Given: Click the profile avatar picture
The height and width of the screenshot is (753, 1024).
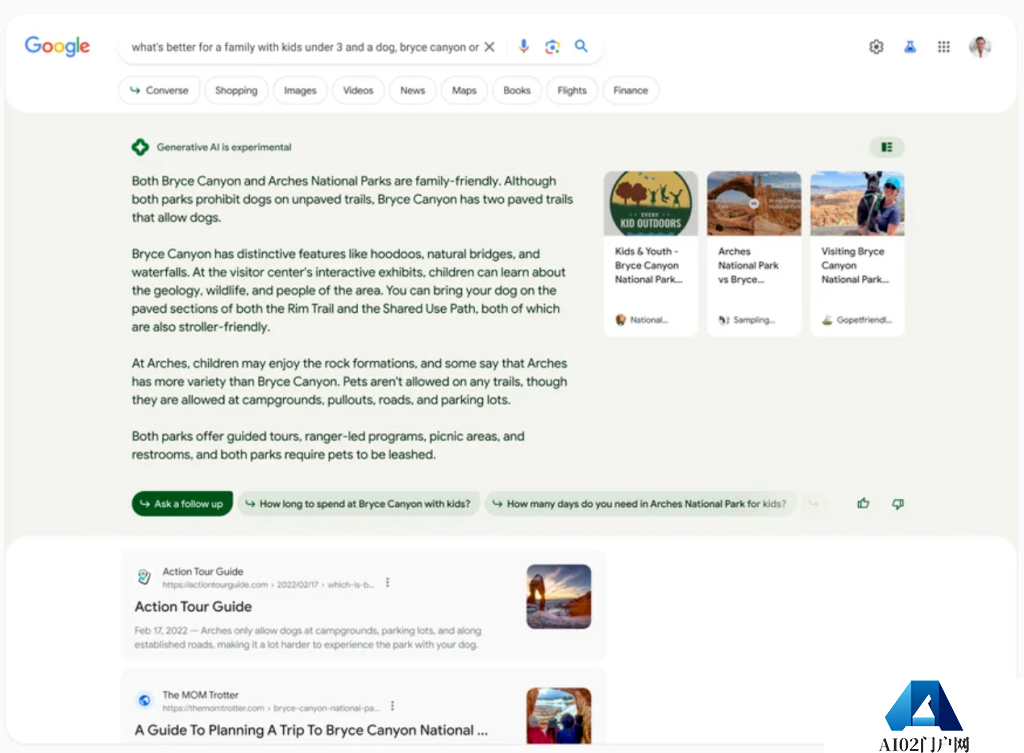Looking at the screenshot, I should 980,47.
